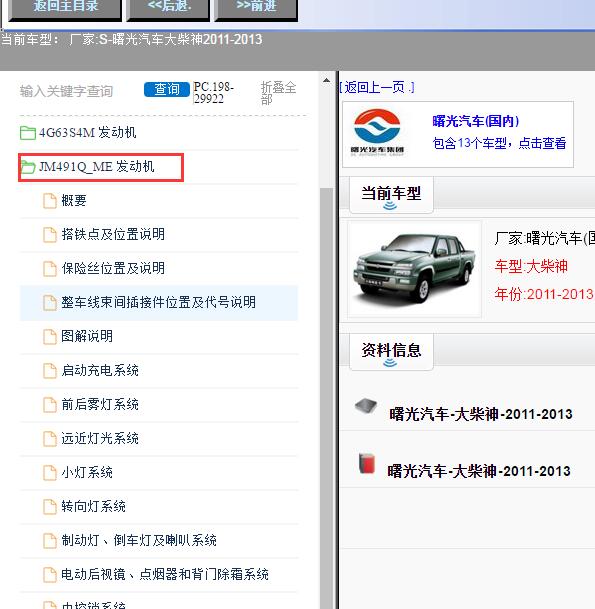Click the red book icon beside the second 曙光汽车-大柴神-2011-2013
The width and height of the screenshot is (595, 609).
[x=367, y=463]
